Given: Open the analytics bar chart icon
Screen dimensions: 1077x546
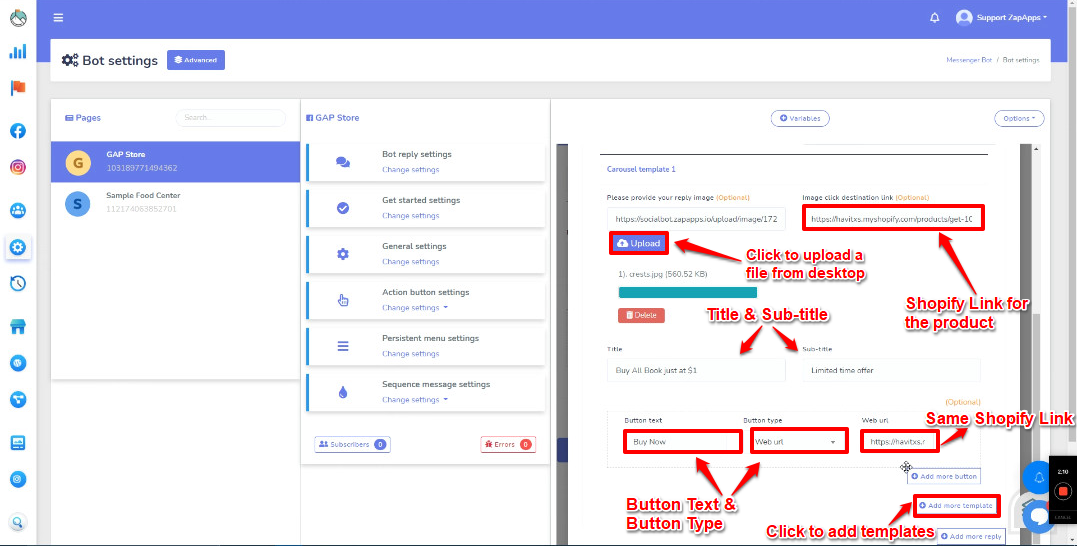Looking at the screenshot, I should pyautogui.click(x=18, y=52).
